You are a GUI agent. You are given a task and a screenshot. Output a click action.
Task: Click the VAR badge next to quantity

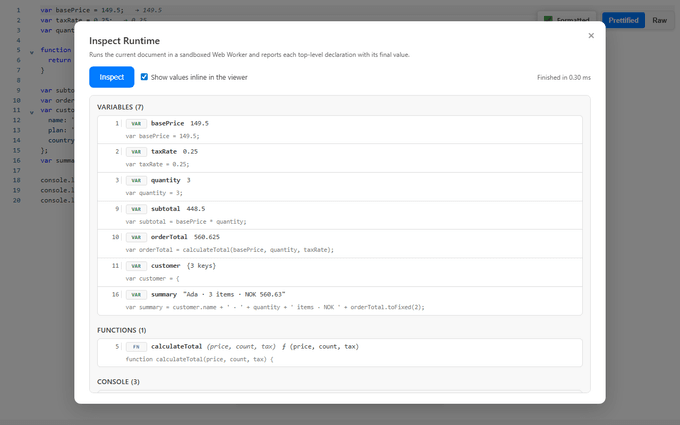pos(136,180)
